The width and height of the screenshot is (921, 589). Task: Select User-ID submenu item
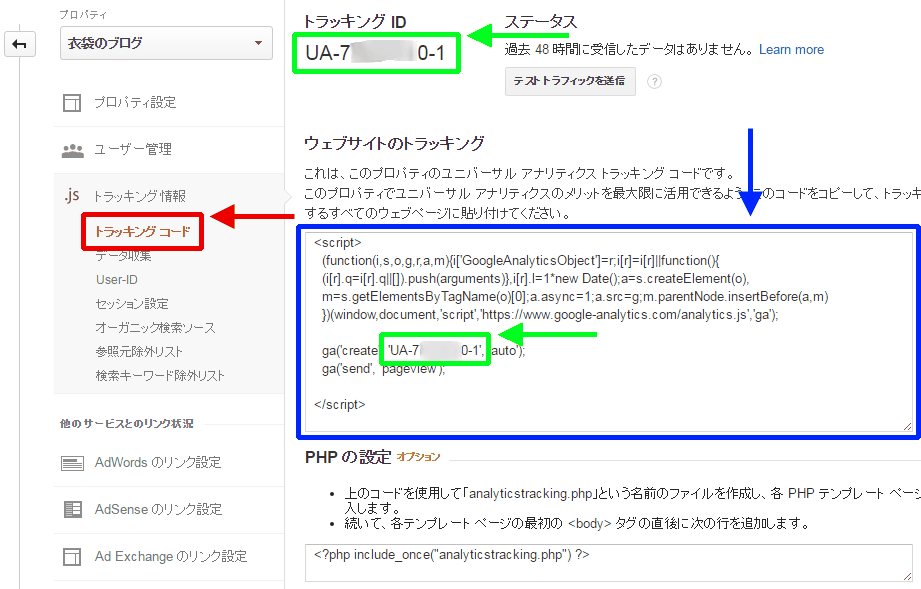click(117, 280)
